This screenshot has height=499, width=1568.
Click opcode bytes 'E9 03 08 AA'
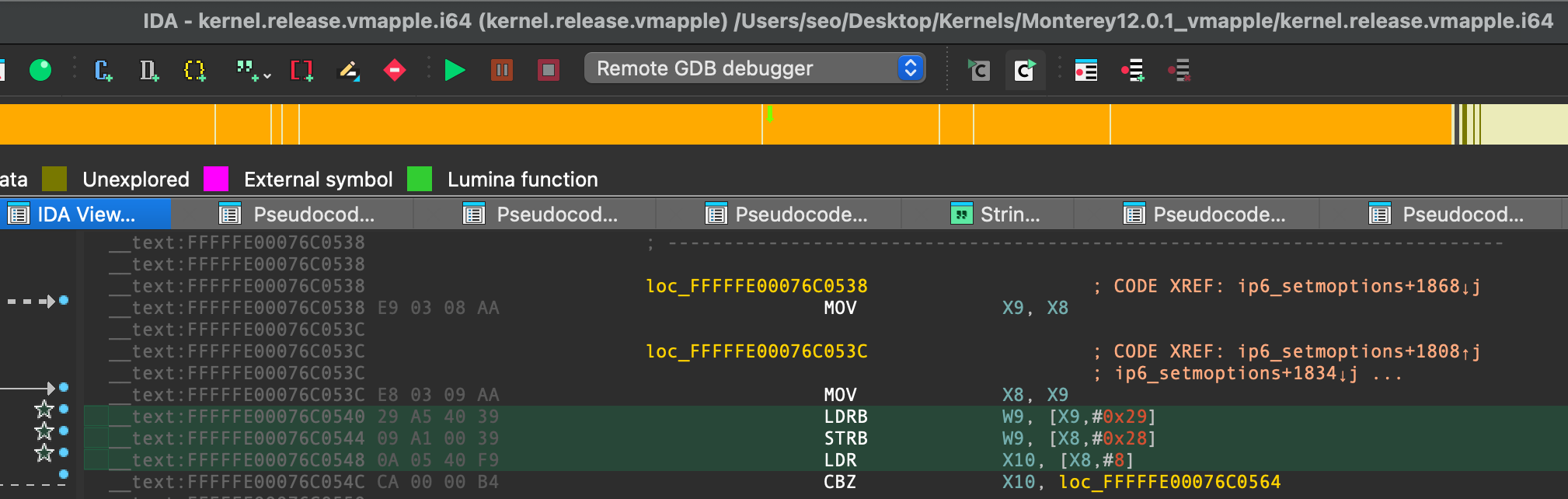[438, 308]
